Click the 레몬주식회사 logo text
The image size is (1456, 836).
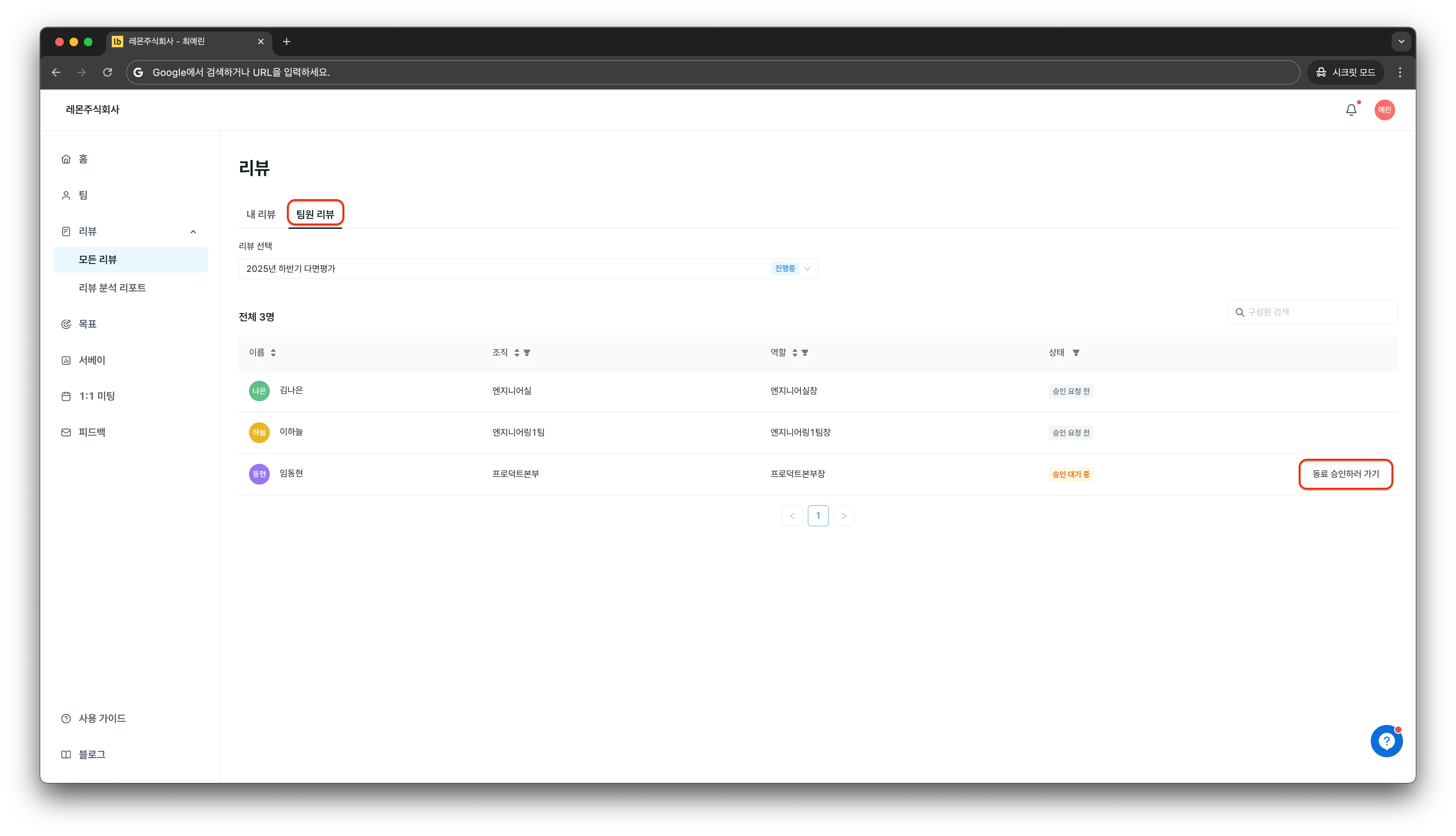[x=92, y=110]
